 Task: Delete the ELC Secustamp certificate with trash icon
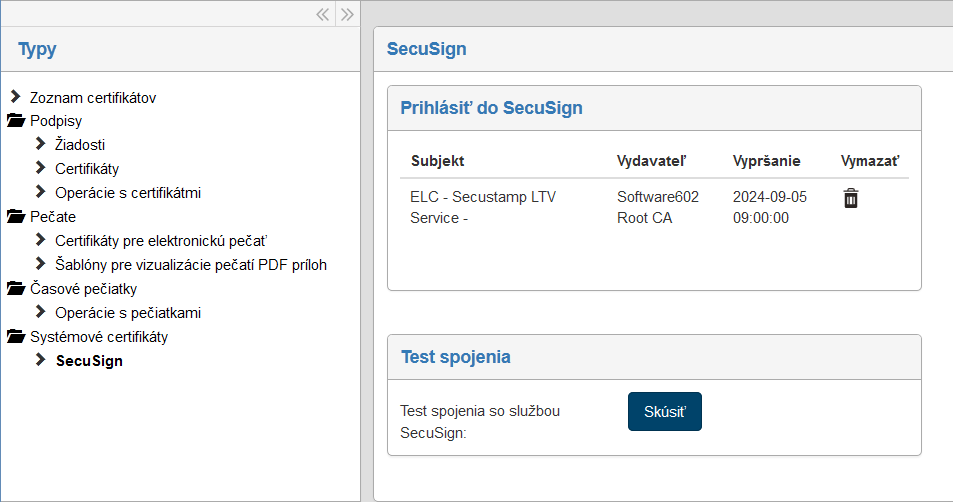pyautogui.click(x=850, y=198)
